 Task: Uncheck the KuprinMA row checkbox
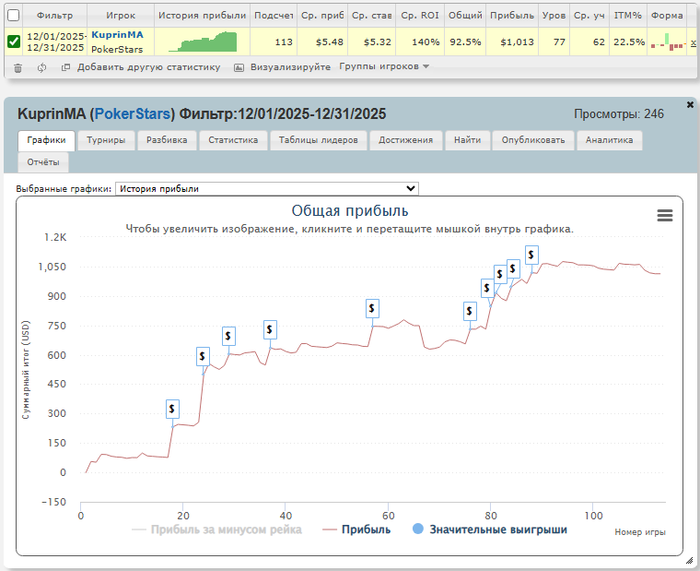click(x=14, y=42)
